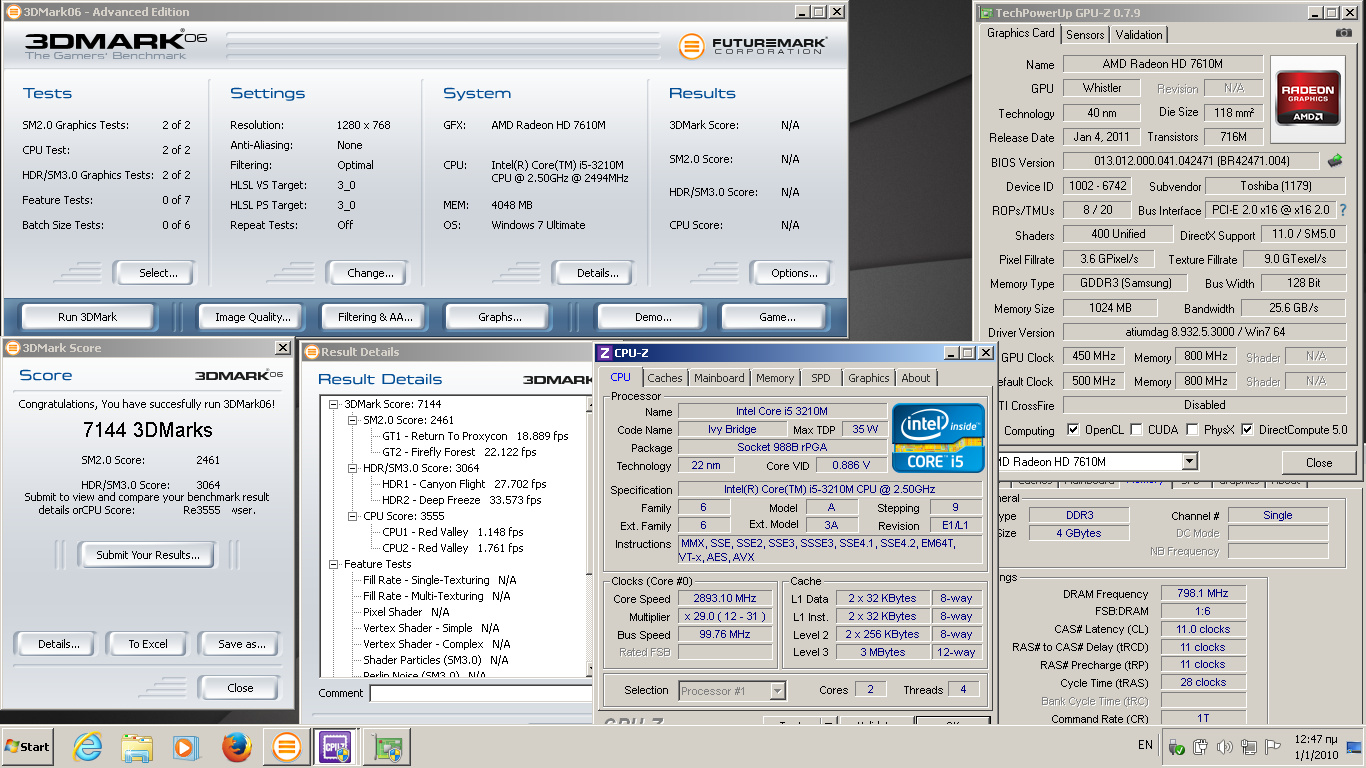The image size is (1366, 768).
Task: Click the volume speaker tray icon
Action: click(1225, 747)
